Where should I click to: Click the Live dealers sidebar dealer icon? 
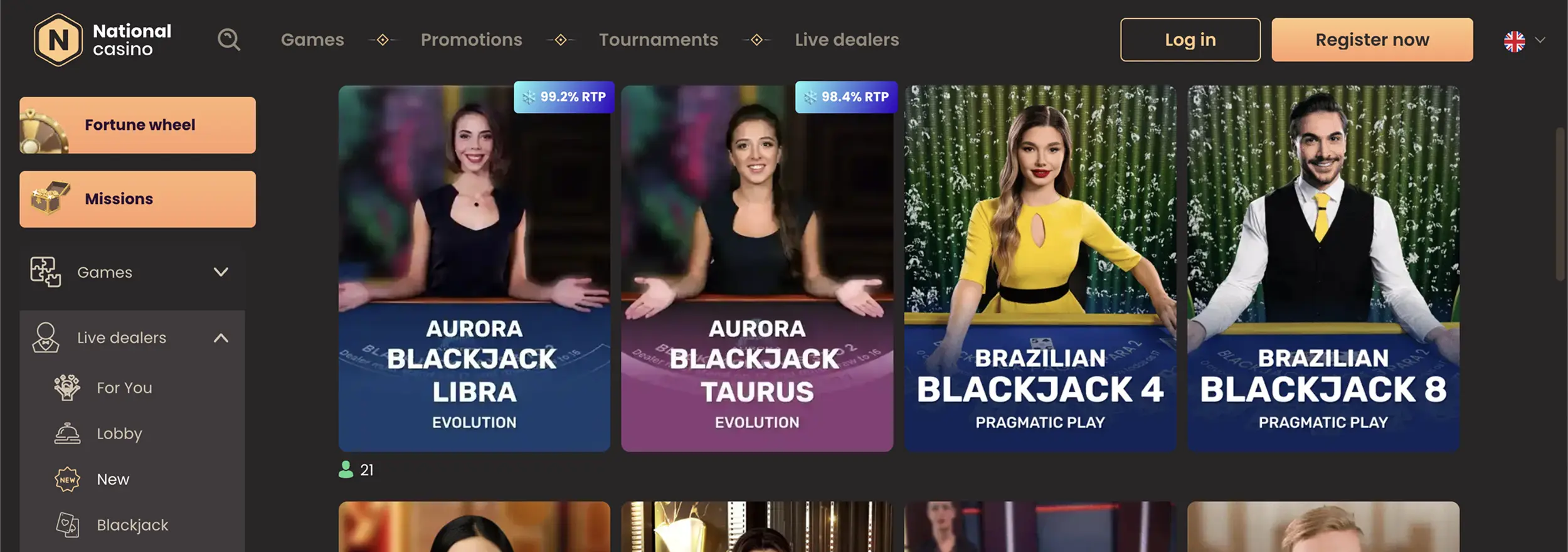[x=46, y=337]
